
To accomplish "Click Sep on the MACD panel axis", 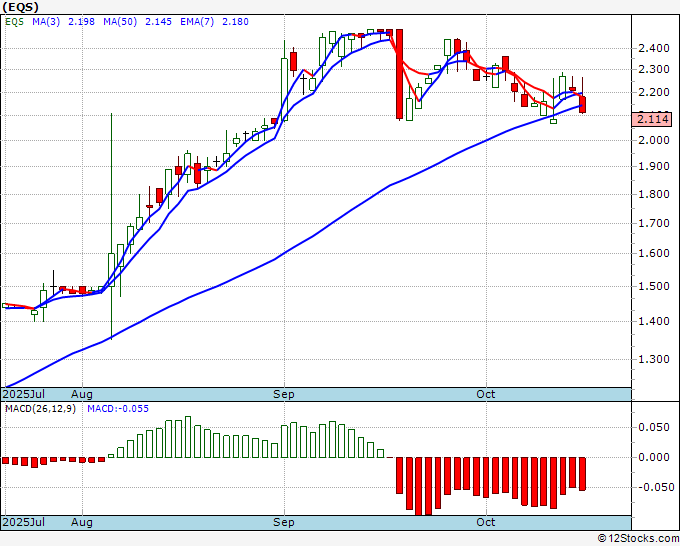I will [x=284, y=522].
